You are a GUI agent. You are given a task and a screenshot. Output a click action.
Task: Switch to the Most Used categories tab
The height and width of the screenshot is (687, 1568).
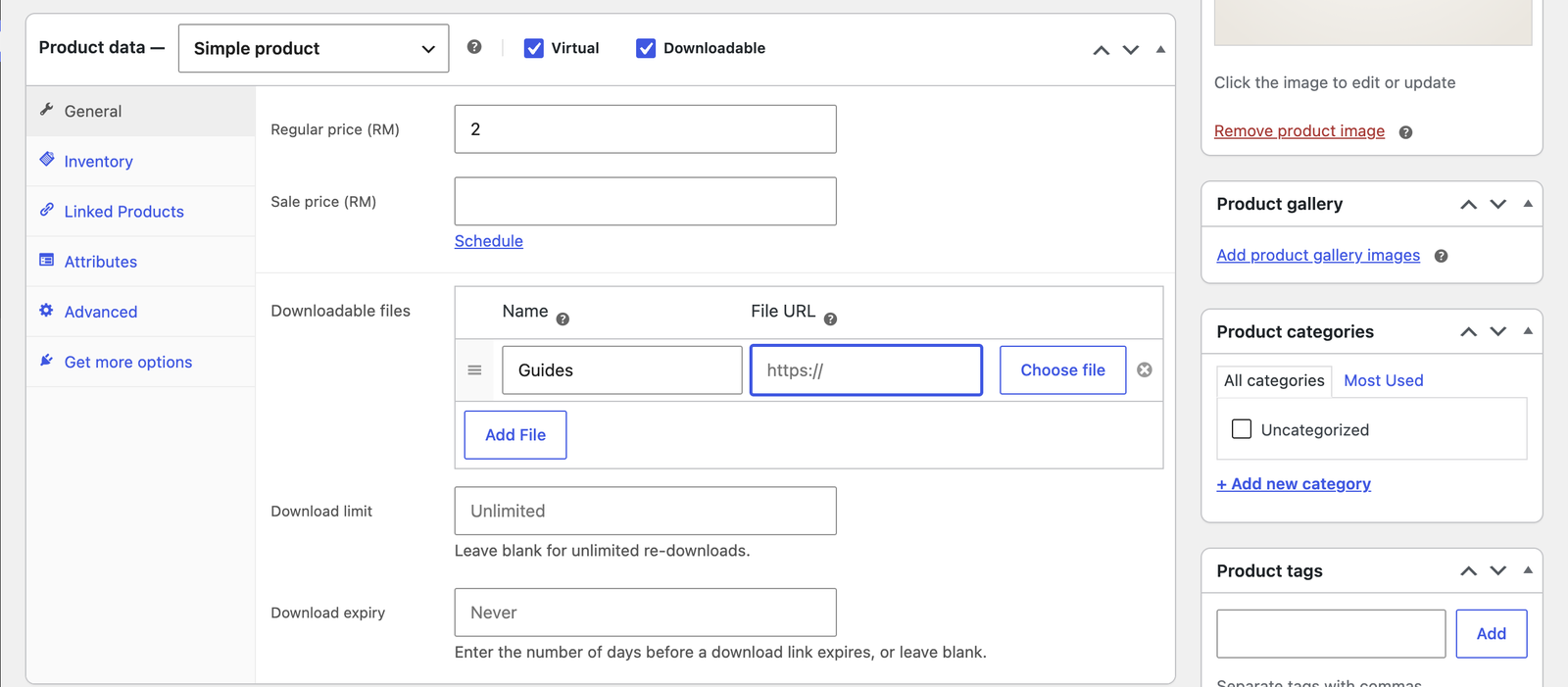[1384, 380]
